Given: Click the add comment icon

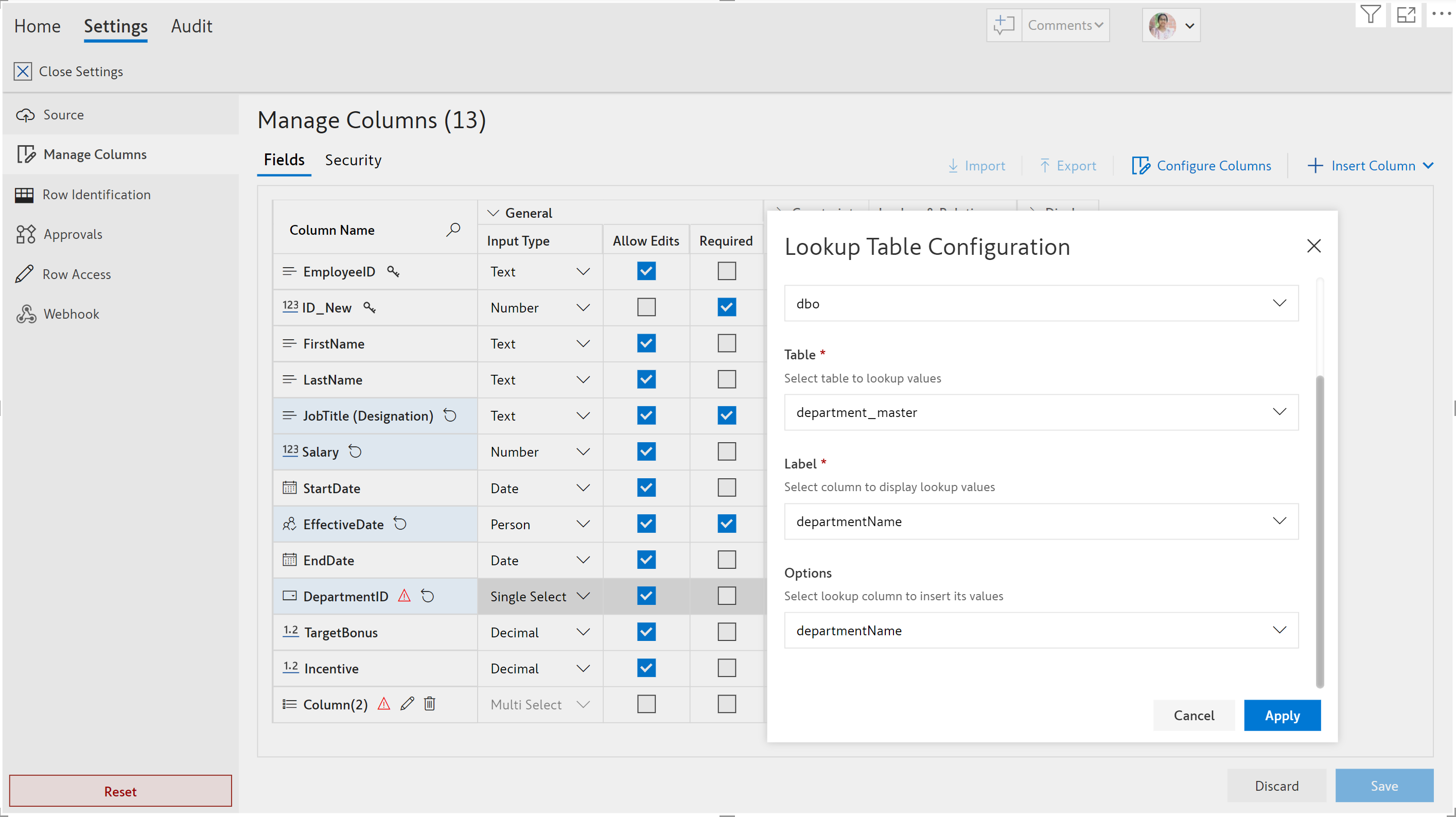Looking at the screenshot, I should [x=1004, y=25].
